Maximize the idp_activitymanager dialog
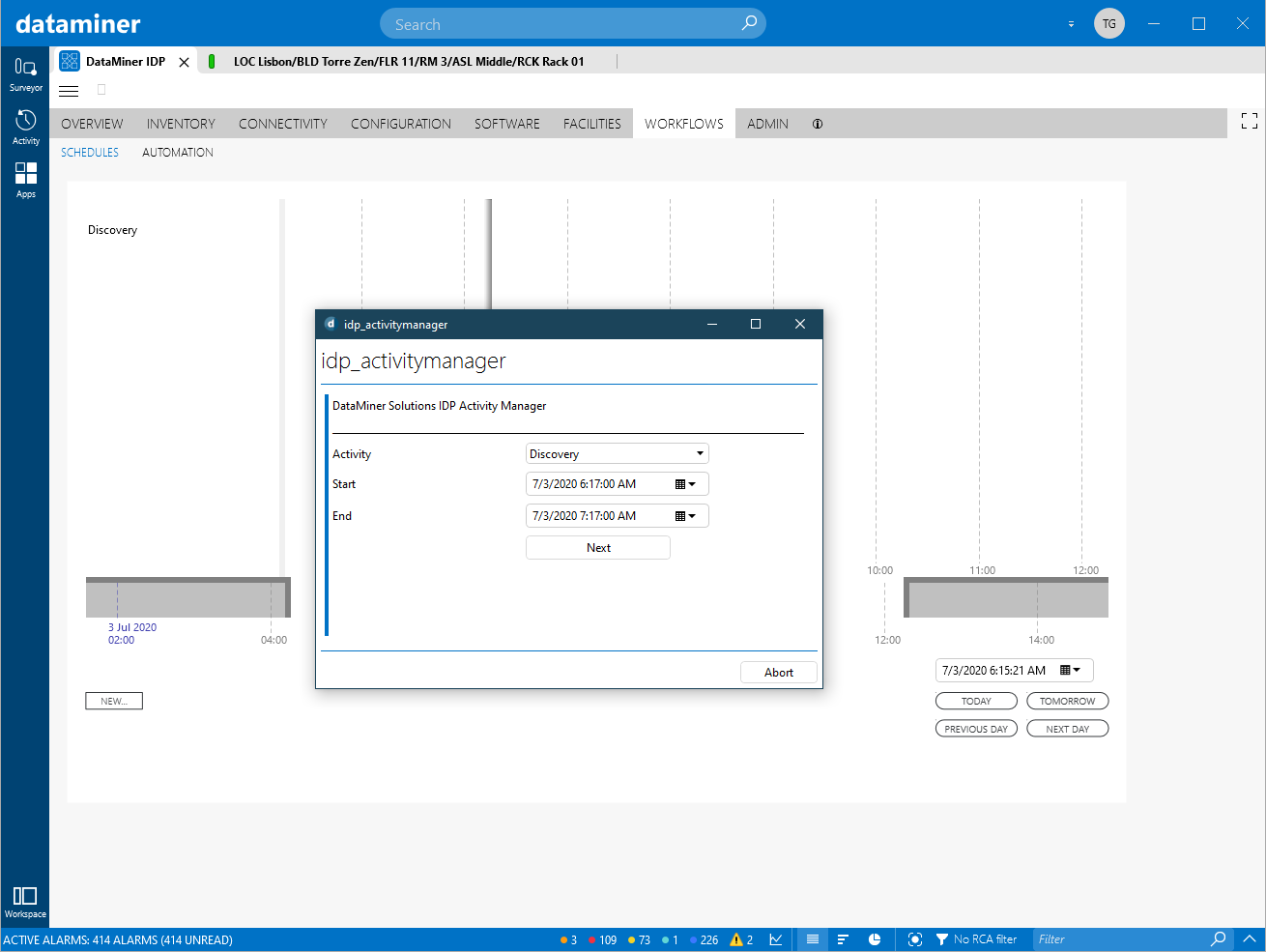Viewport: 1266px width, 952px height. click(756, 325)
